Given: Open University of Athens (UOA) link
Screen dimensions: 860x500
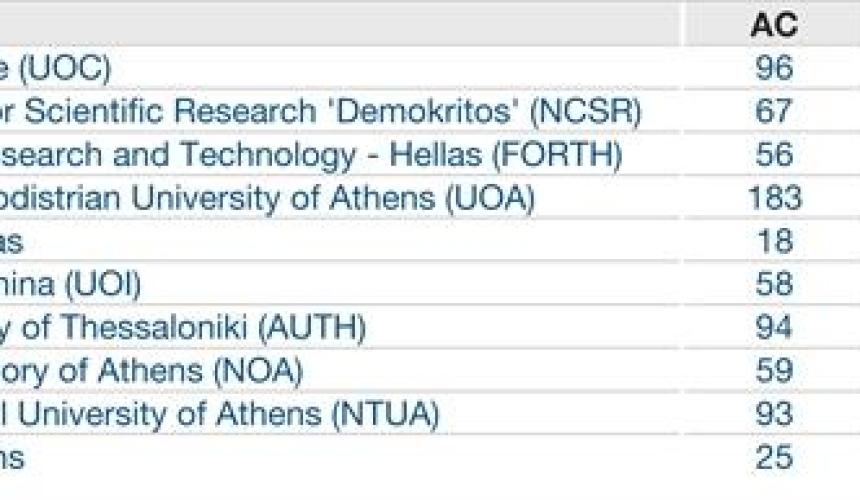Looking at the screenshot, I should click(267, 198).
